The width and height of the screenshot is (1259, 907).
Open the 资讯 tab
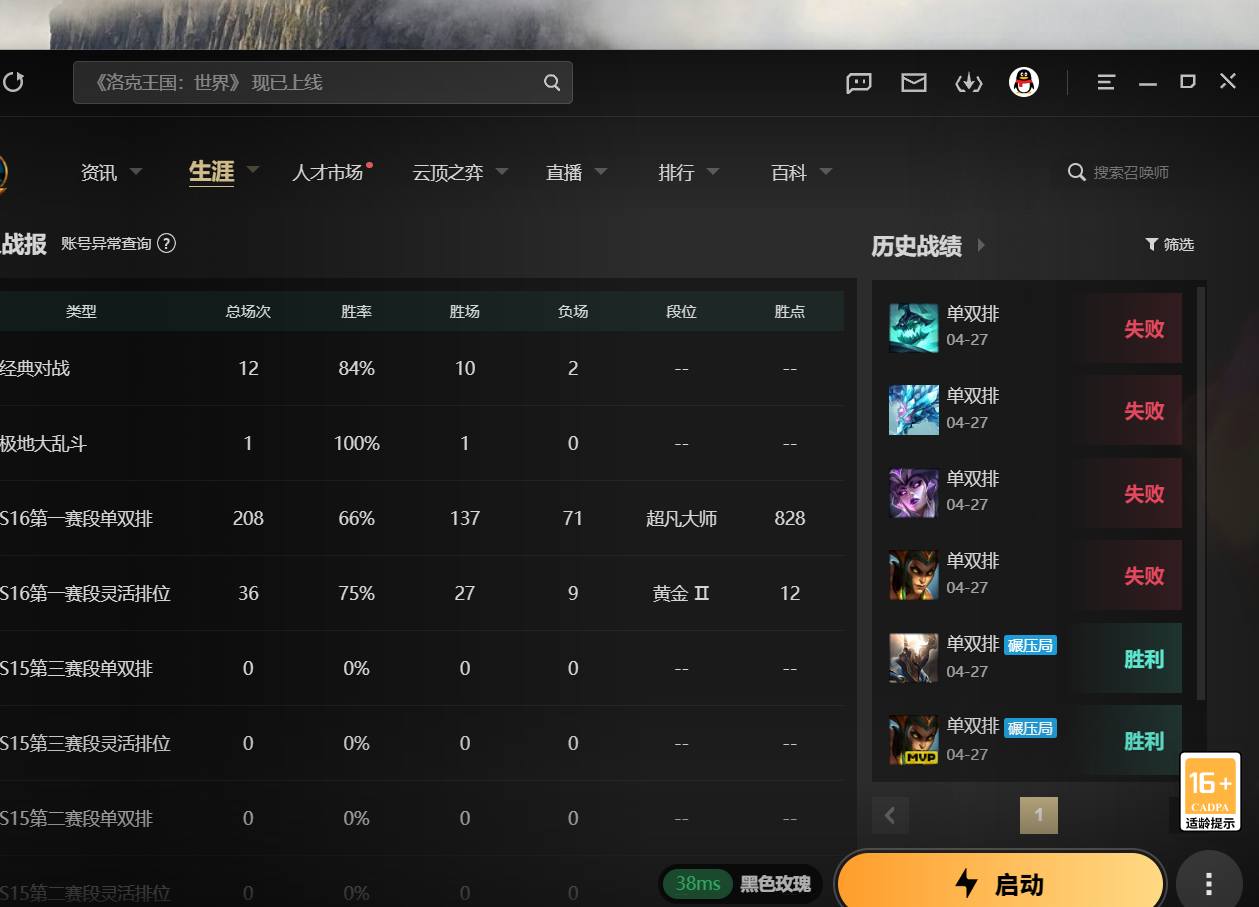coord(99,172)
